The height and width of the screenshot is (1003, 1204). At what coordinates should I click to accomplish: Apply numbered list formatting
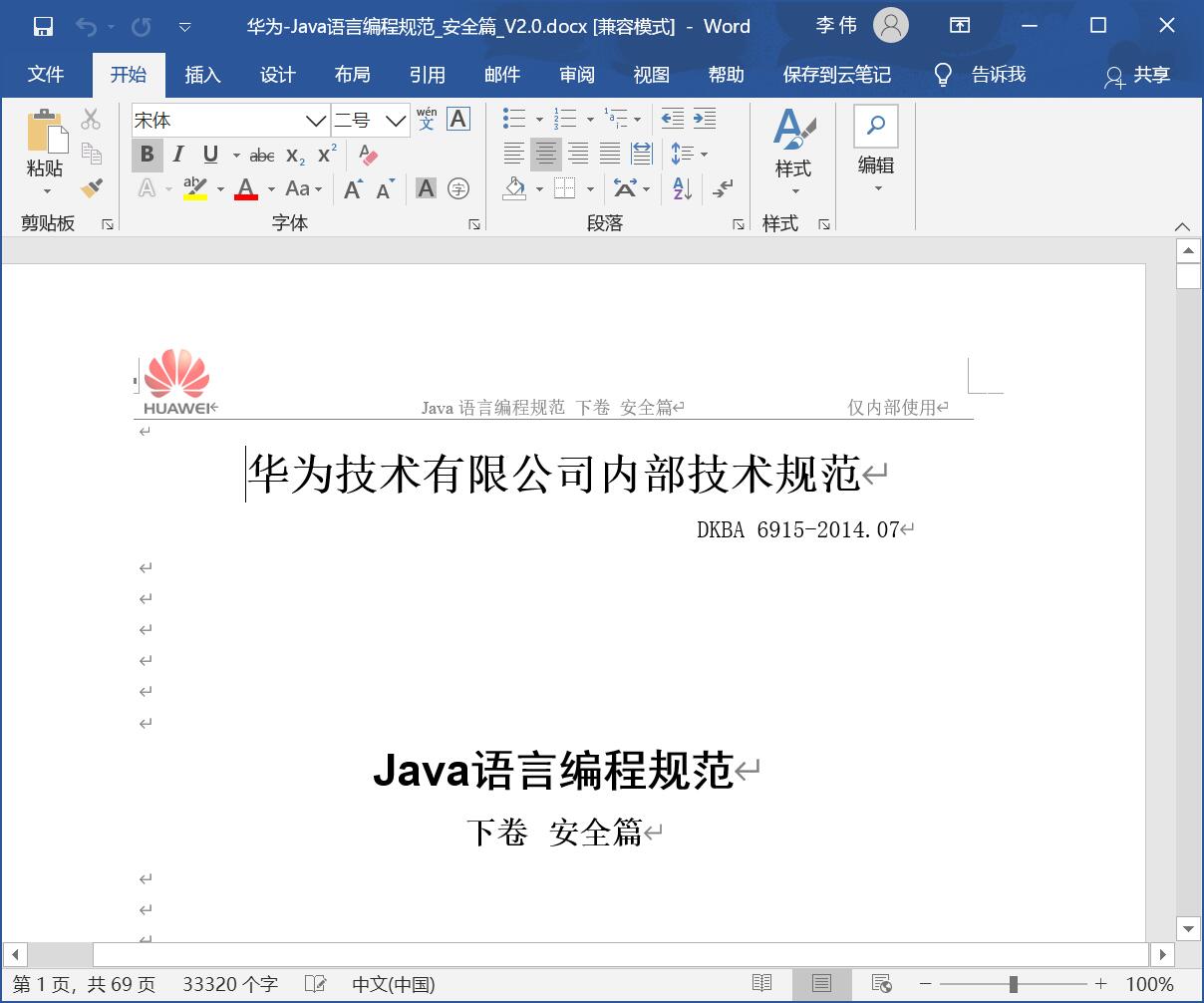(565, 120)
